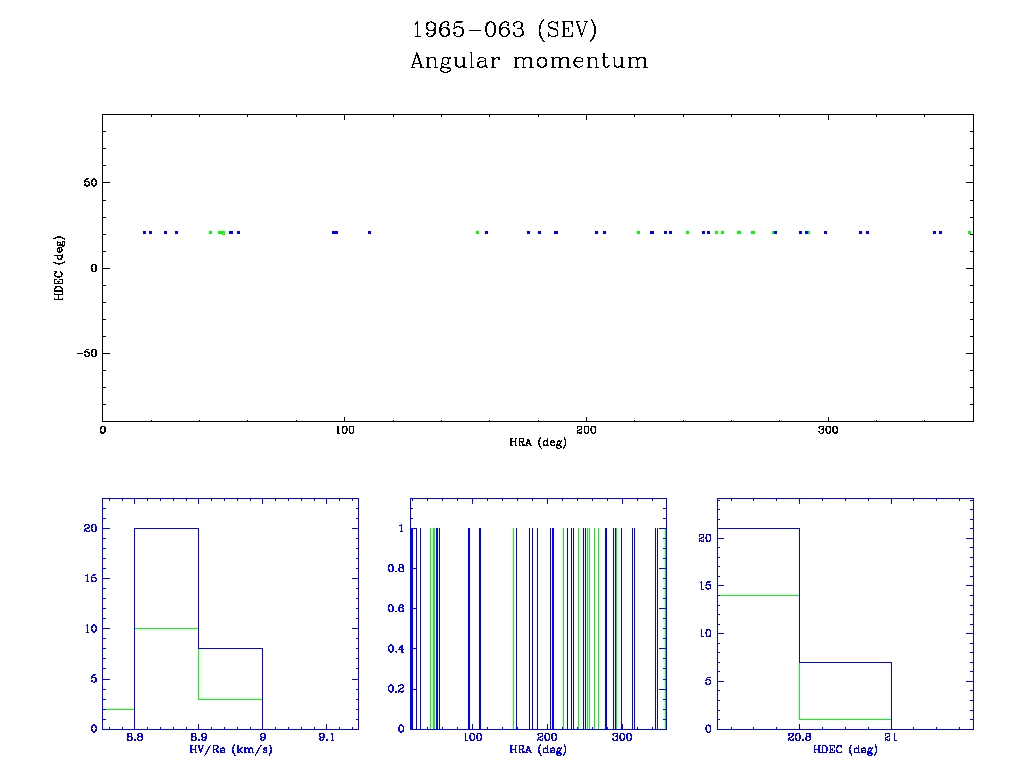Select the isolated blue point near HRA 110
The image size is (1024, 768).
(369, 233)
